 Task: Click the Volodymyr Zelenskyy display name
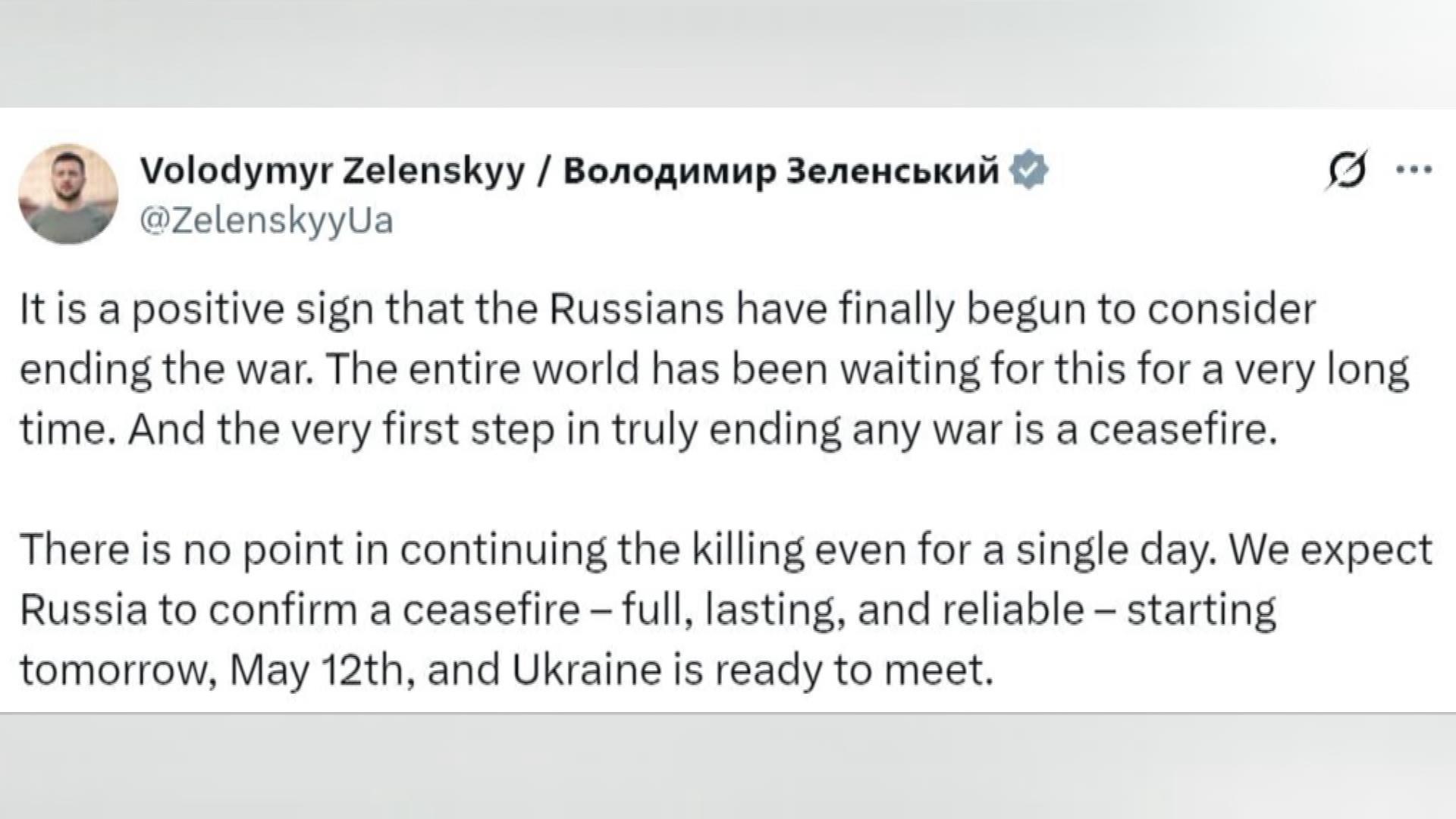[x=332, y=172]
